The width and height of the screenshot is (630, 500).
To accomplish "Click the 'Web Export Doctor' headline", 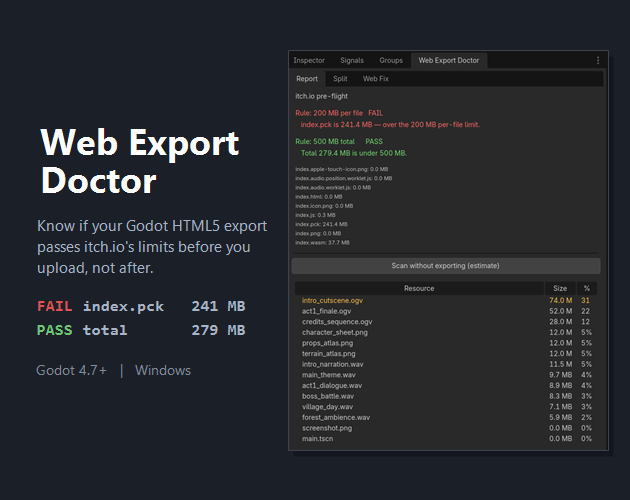I will (140, 161).
